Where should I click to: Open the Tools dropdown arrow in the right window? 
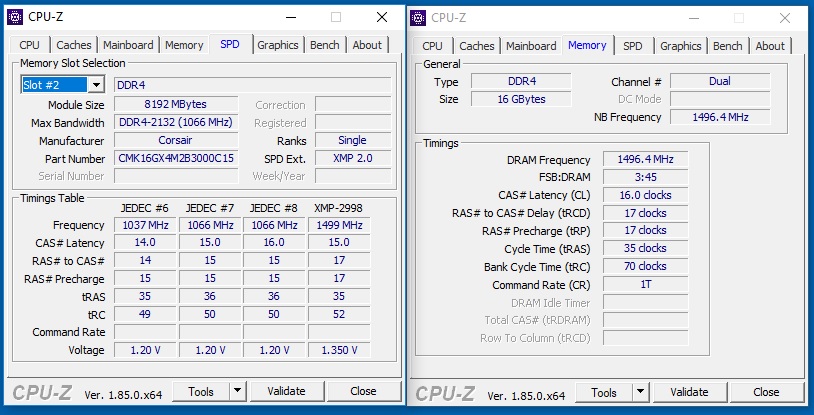(x=641, y=392)
